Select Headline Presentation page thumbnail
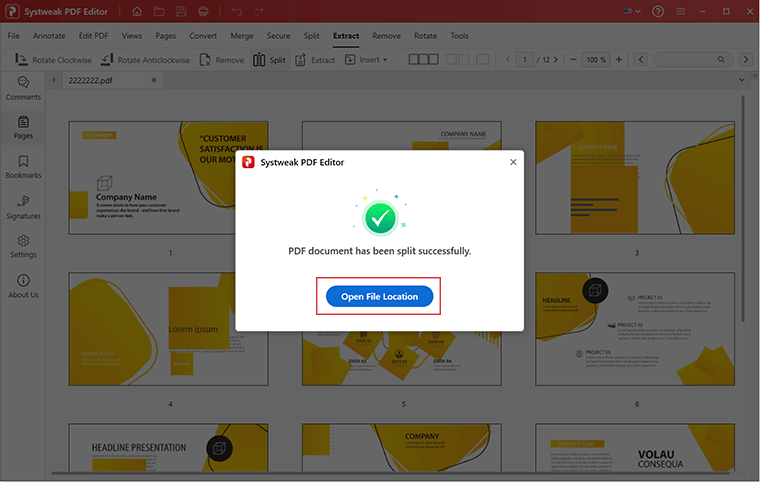Screen dimensions: 760x482 [x=168, y=447]
